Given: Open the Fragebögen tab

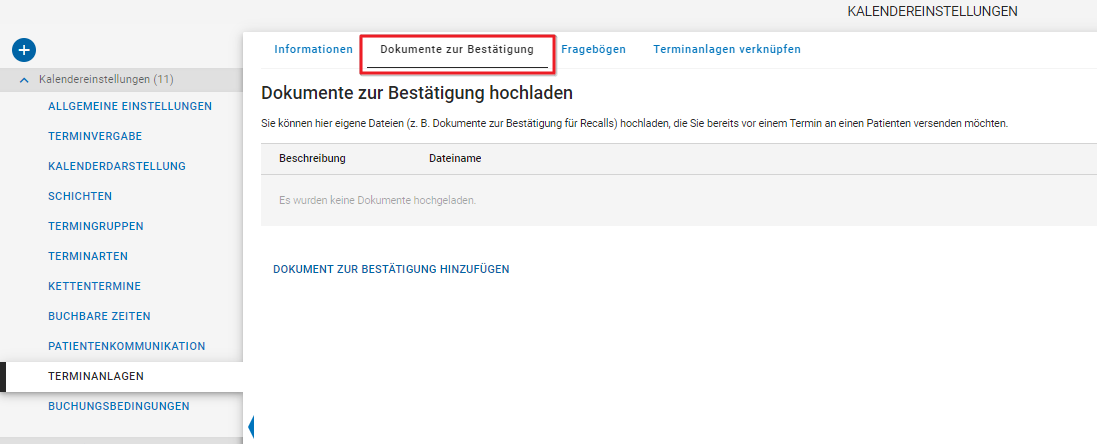Looking at the screenshot, I should [x=593, y=49].
